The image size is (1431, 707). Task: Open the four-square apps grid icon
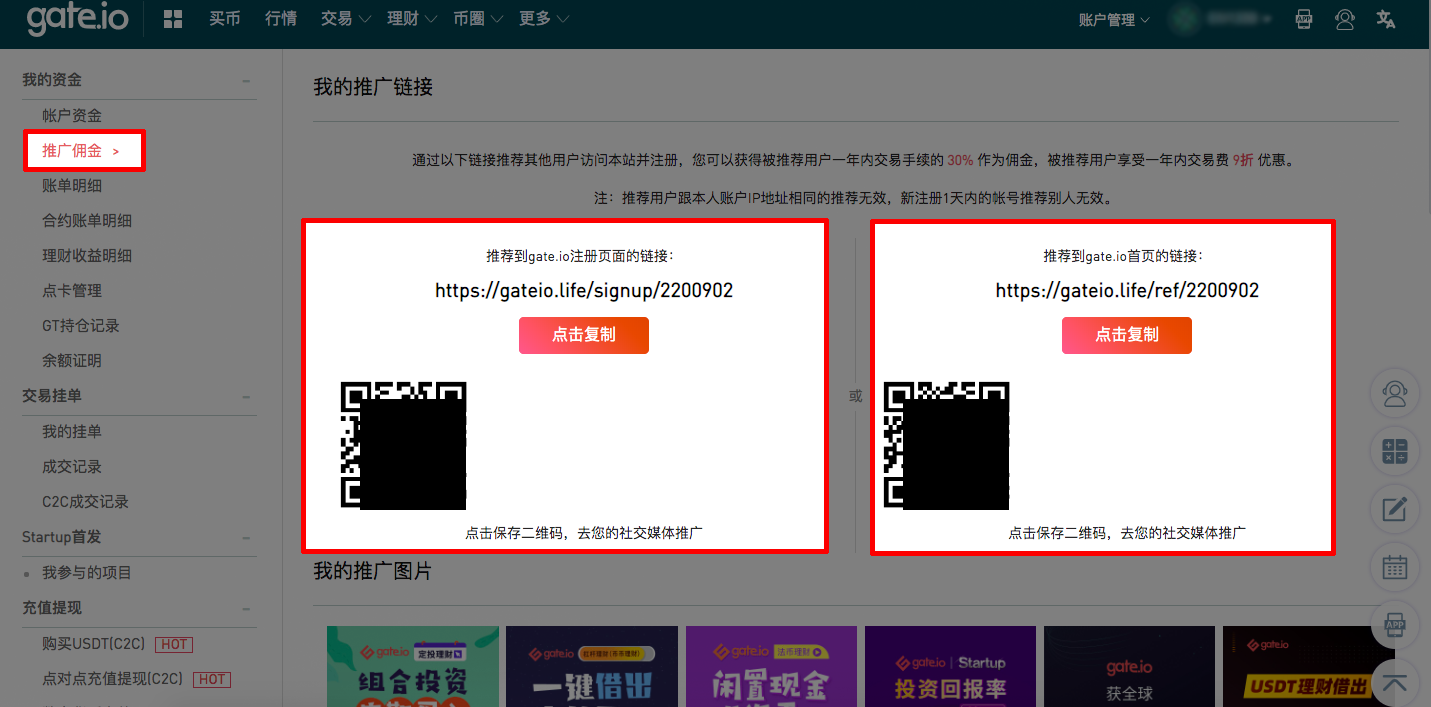coord(173,19)
